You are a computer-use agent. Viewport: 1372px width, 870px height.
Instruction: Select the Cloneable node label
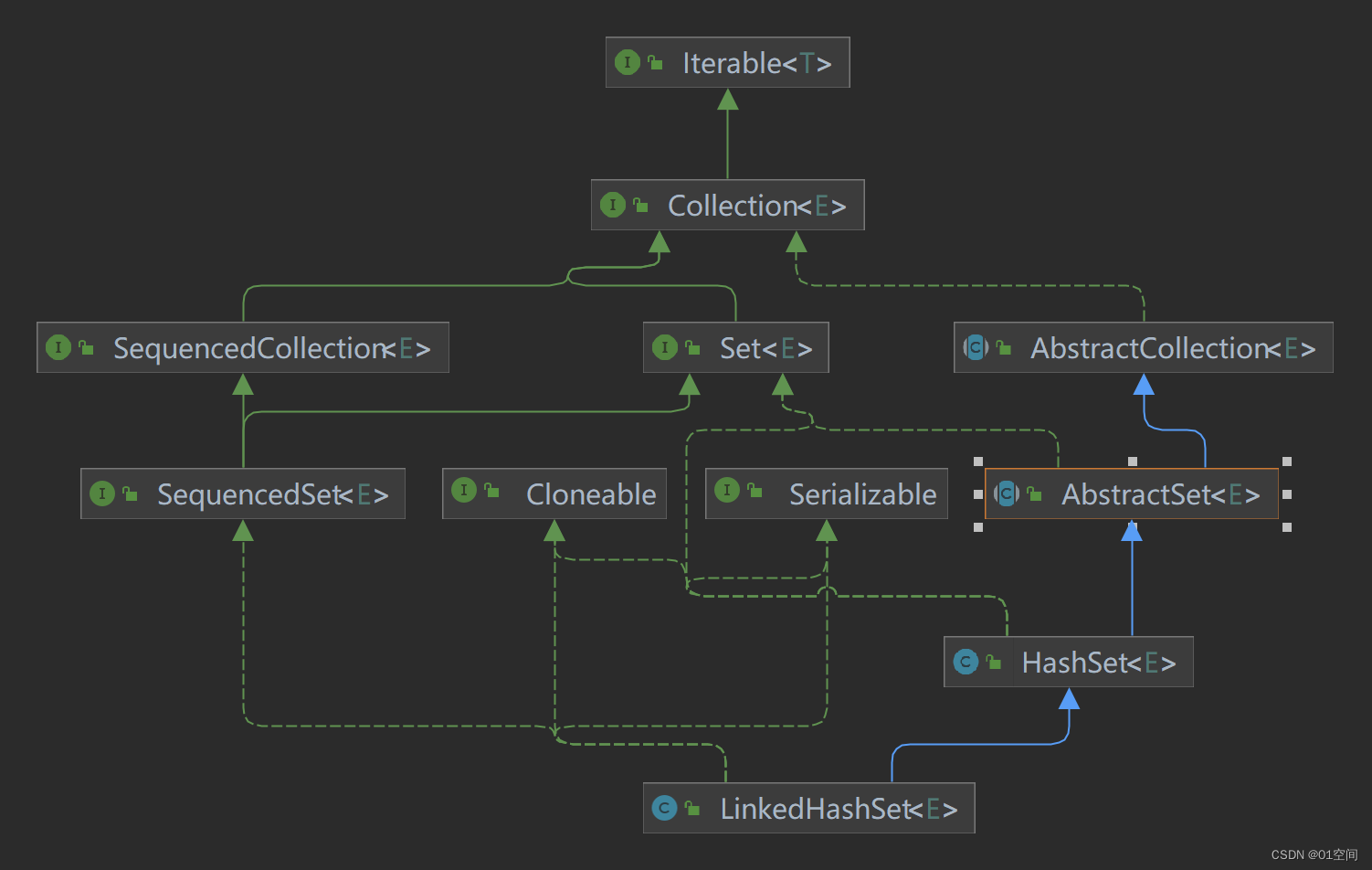(x=591, y=494)
